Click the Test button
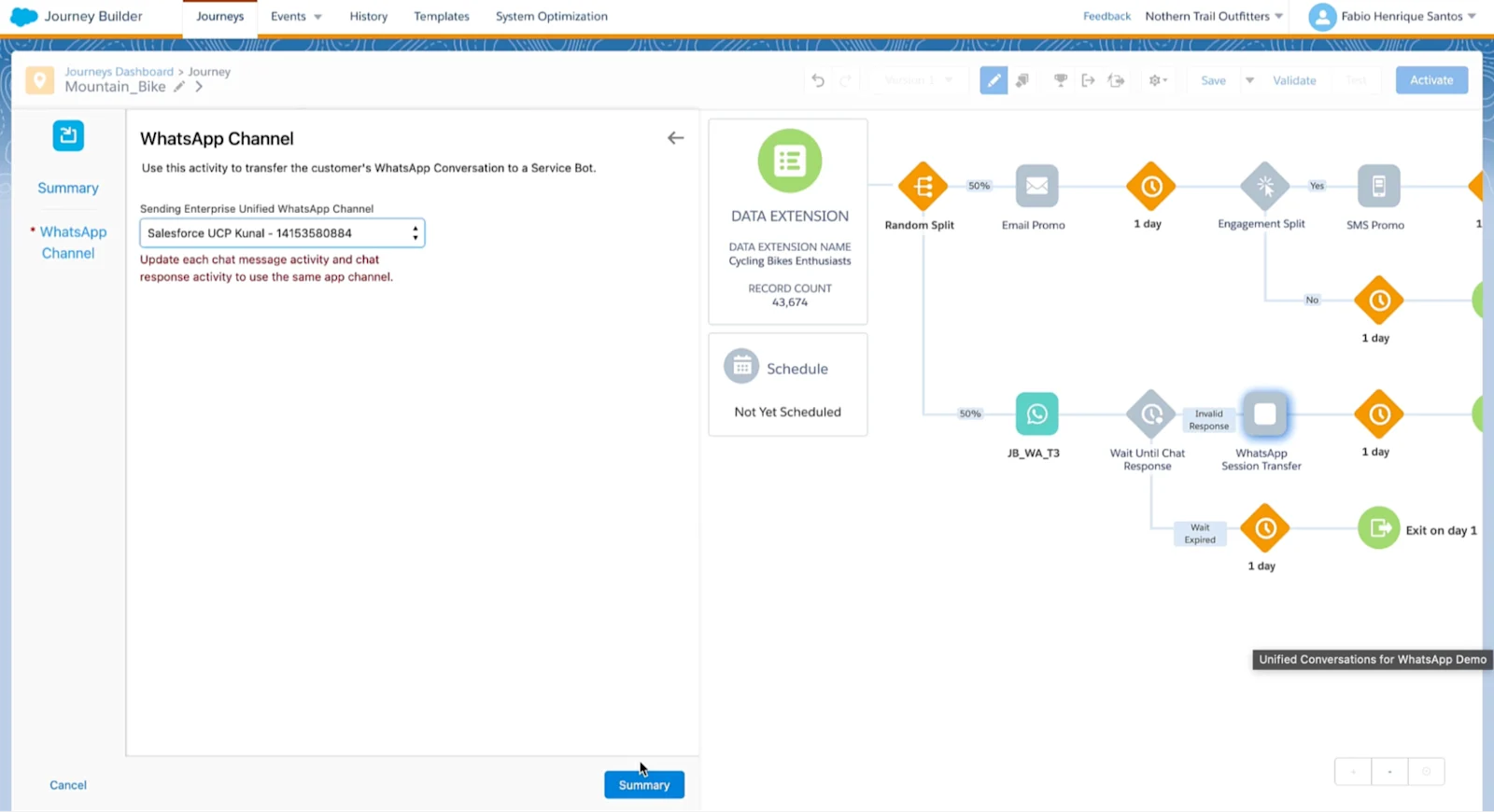The height and width of the screenshot is (812, 1494). [x=1356, y=80]
